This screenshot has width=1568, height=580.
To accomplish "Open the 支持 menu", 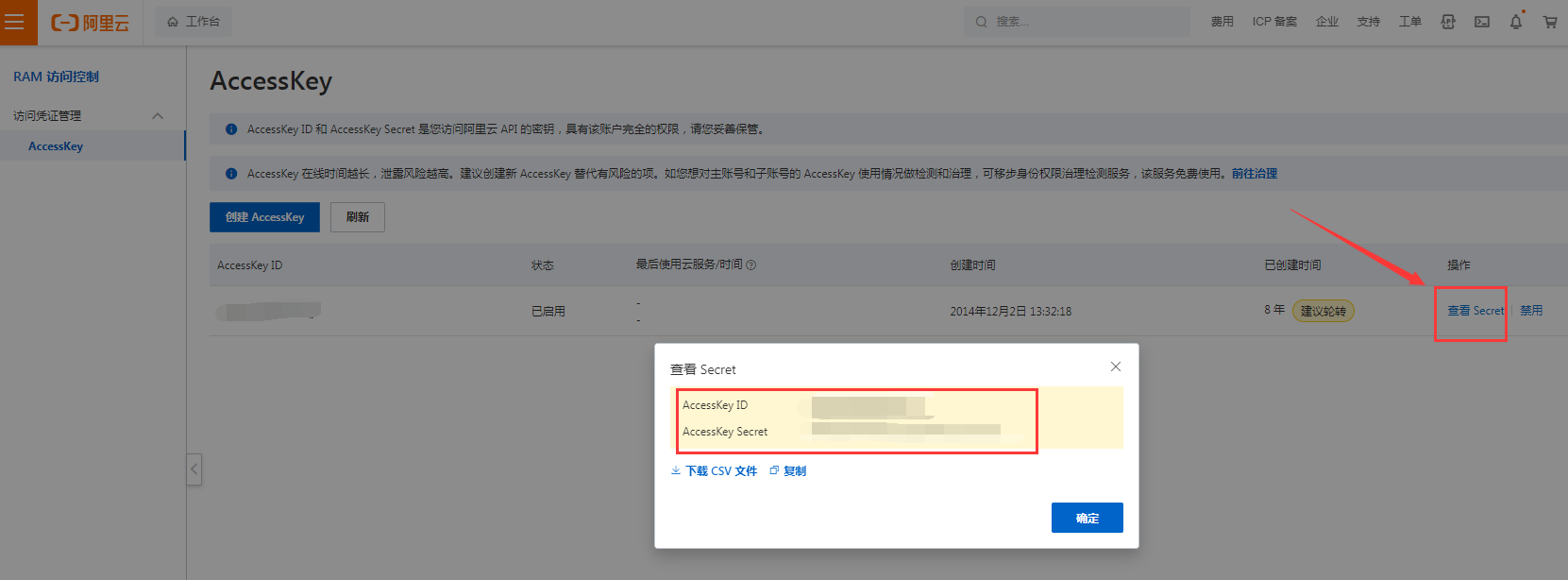I will pos(1369,22).
